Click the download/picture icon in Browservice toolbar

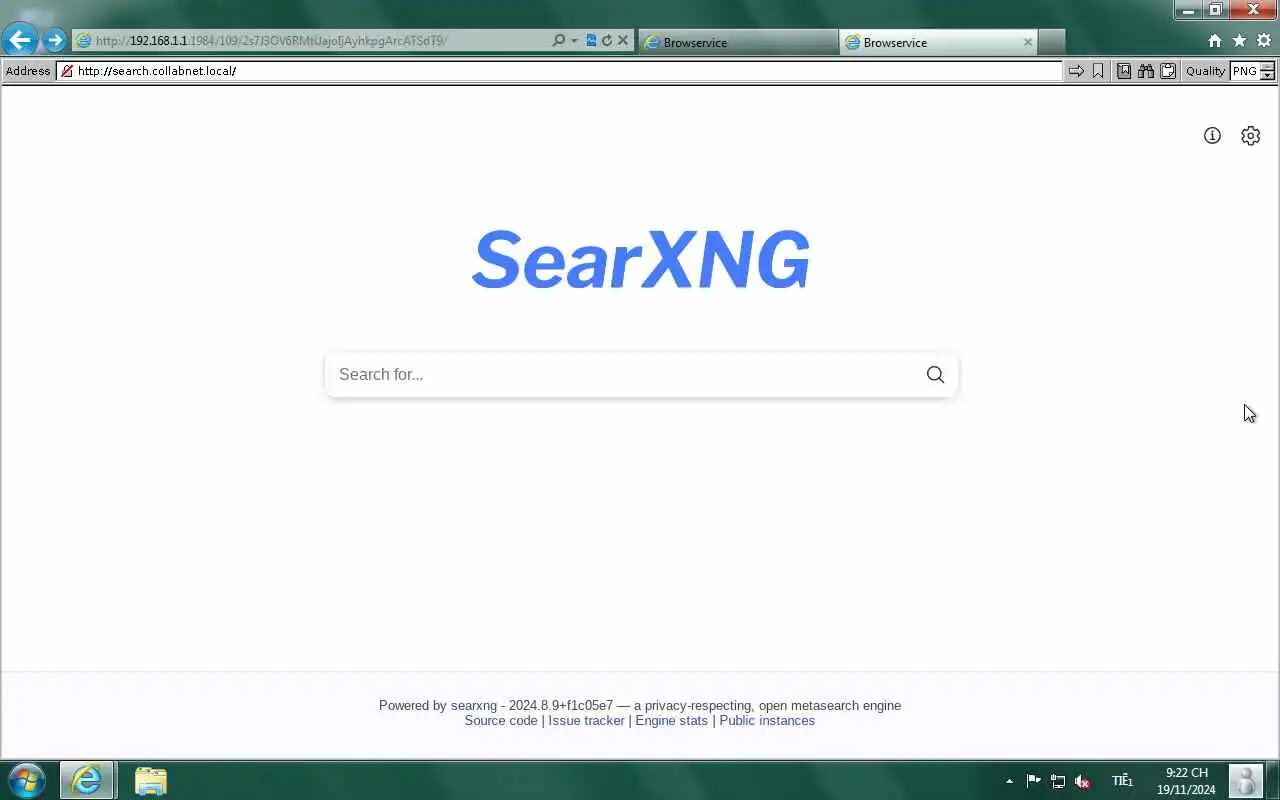coord(1124,71)
